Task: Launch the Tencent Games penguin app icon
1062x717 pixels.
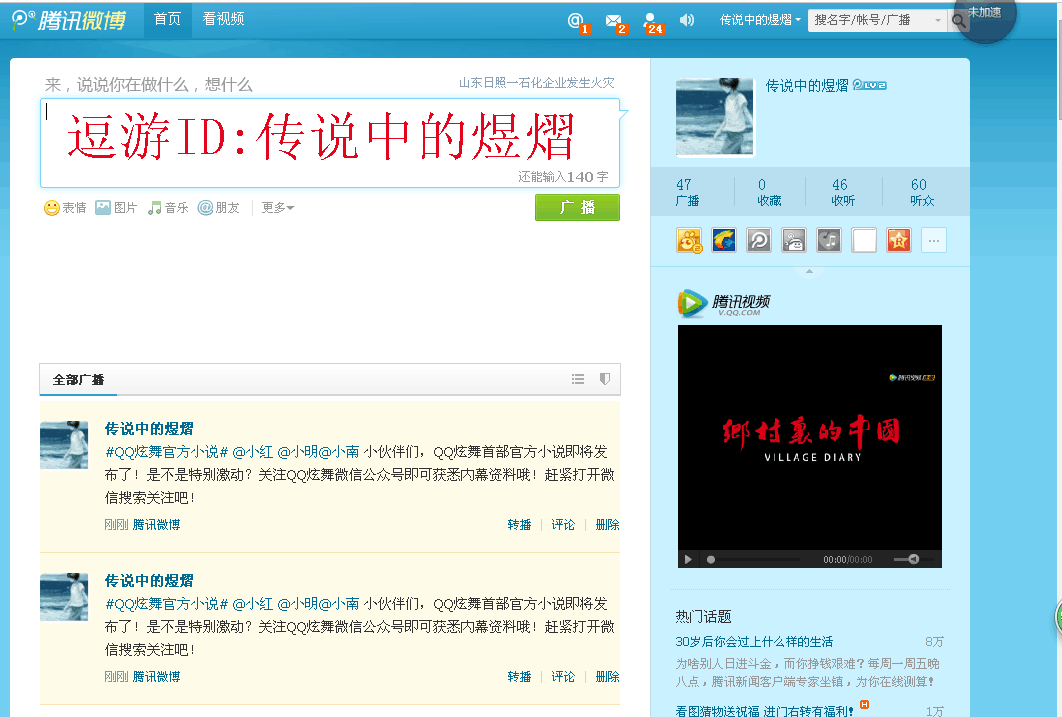Action: (x=724, y=240)
